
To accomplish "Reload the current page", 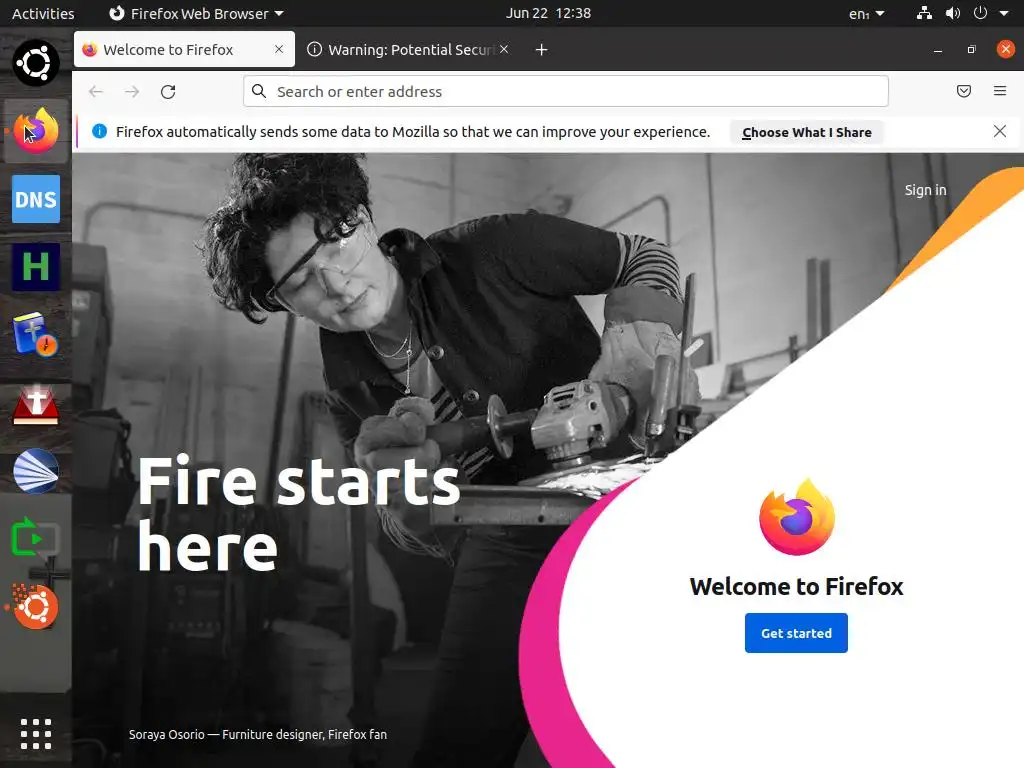I will pos(168,91).
